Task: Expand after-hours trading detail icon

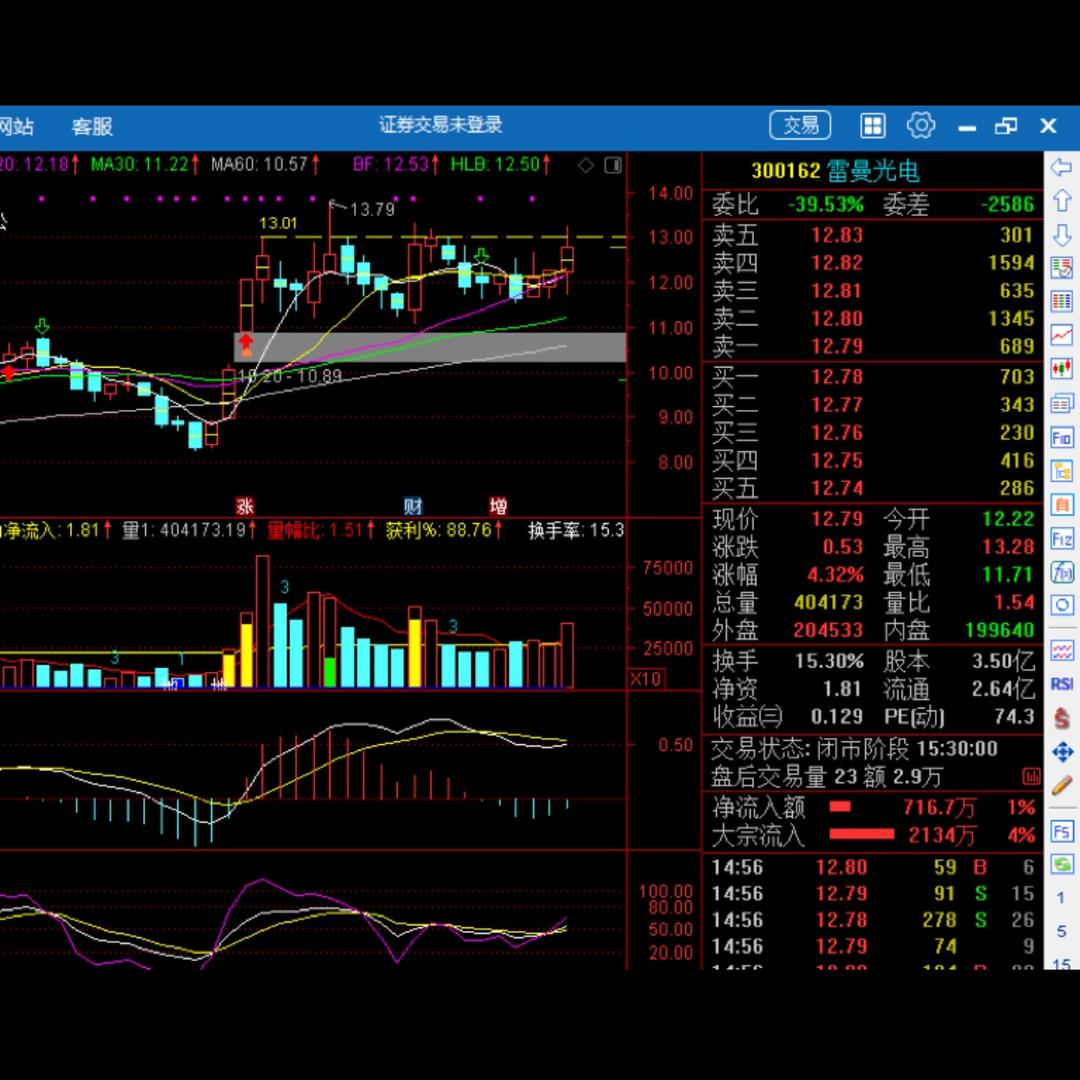Action: 1031,776
